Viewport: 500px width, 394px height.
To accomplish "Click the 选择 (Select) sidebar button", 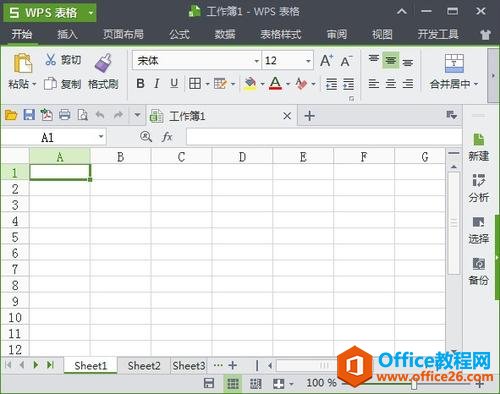I will pos(479,230).
